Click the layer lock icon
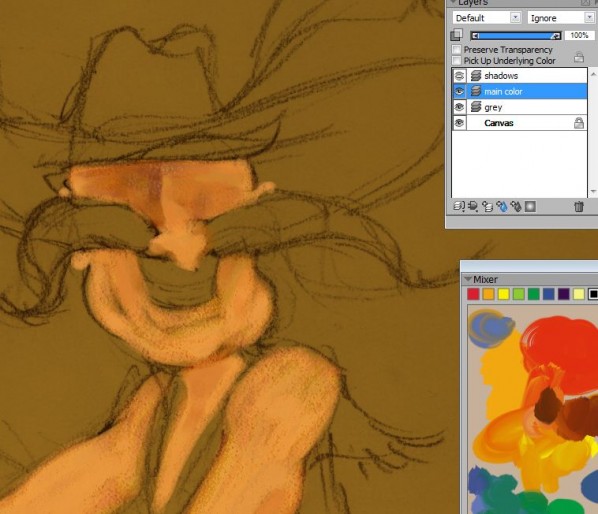The width and height of the screenshot is (598, 514). point(579,57)
